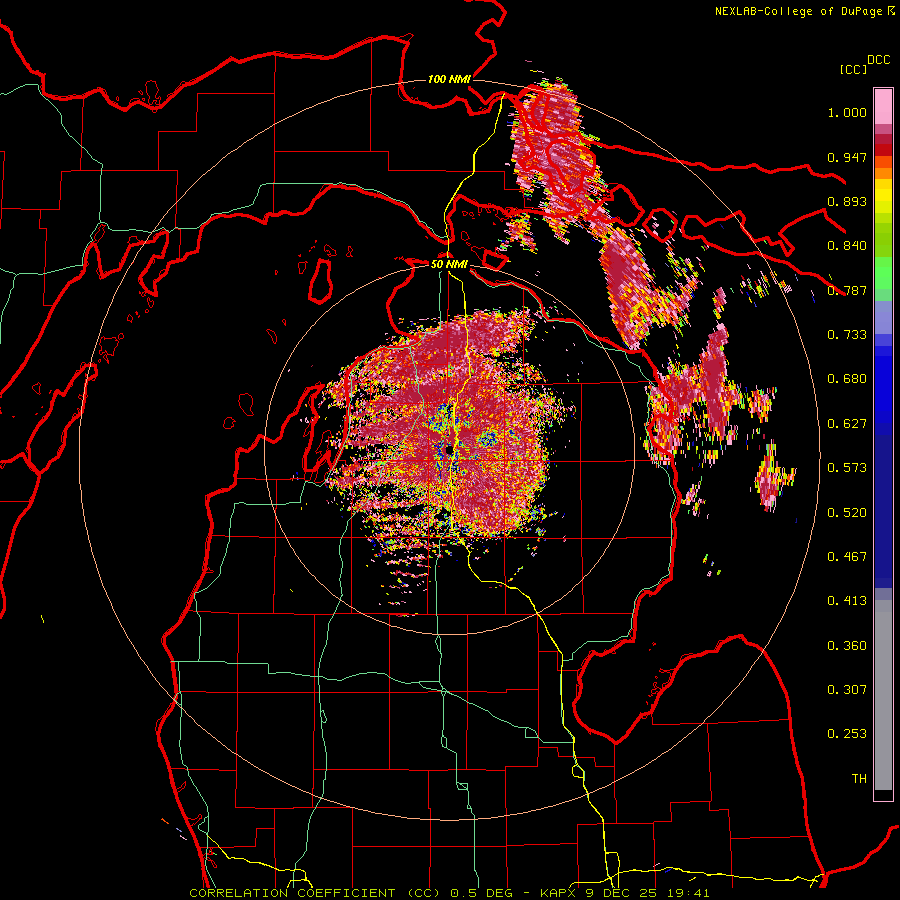Click the 0.573 scale value
The height and width of the screenshot is (900, 900).
847,468
